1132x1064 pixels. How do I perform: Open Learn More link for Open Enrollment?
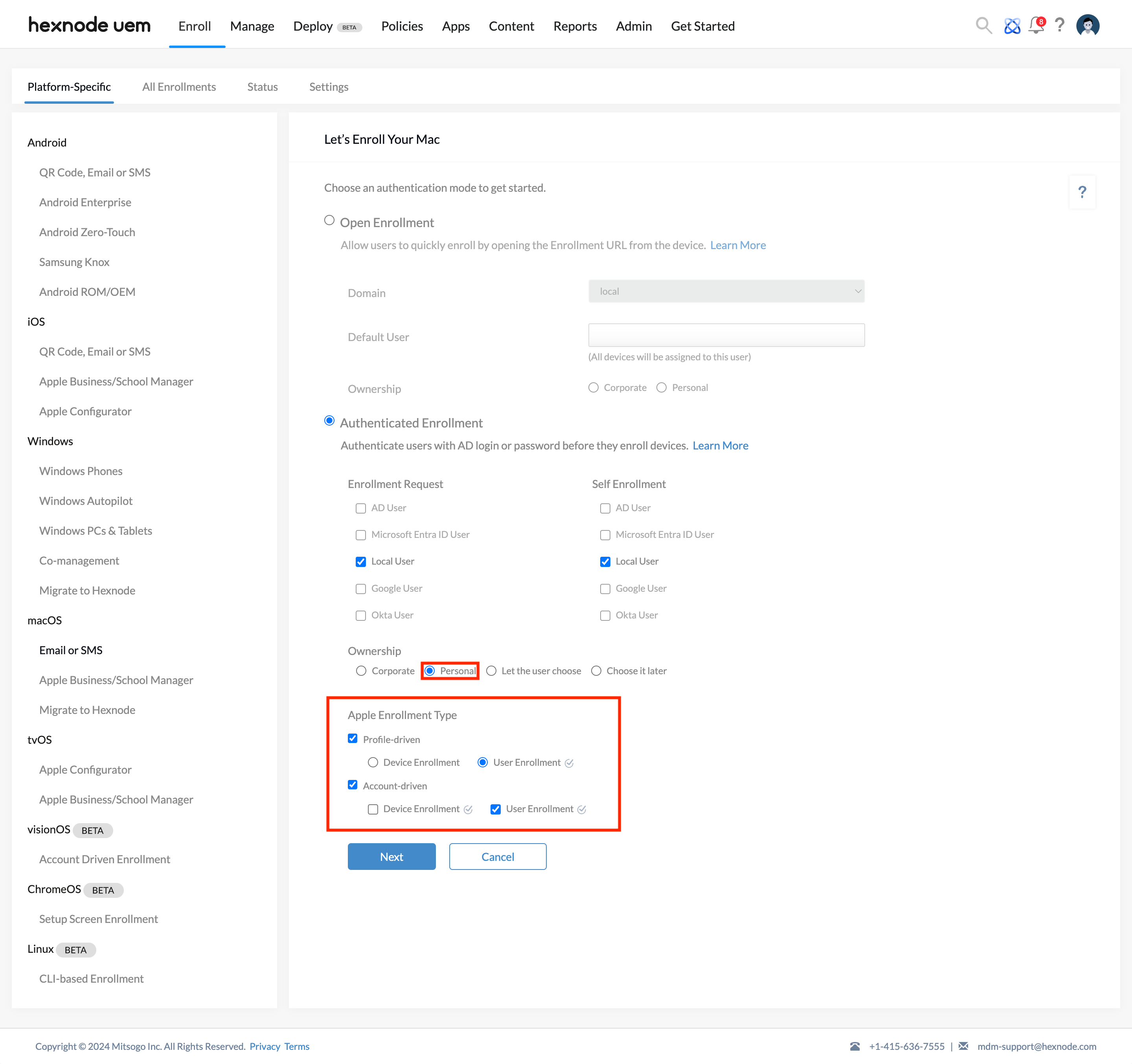click(x=738, y=245)
